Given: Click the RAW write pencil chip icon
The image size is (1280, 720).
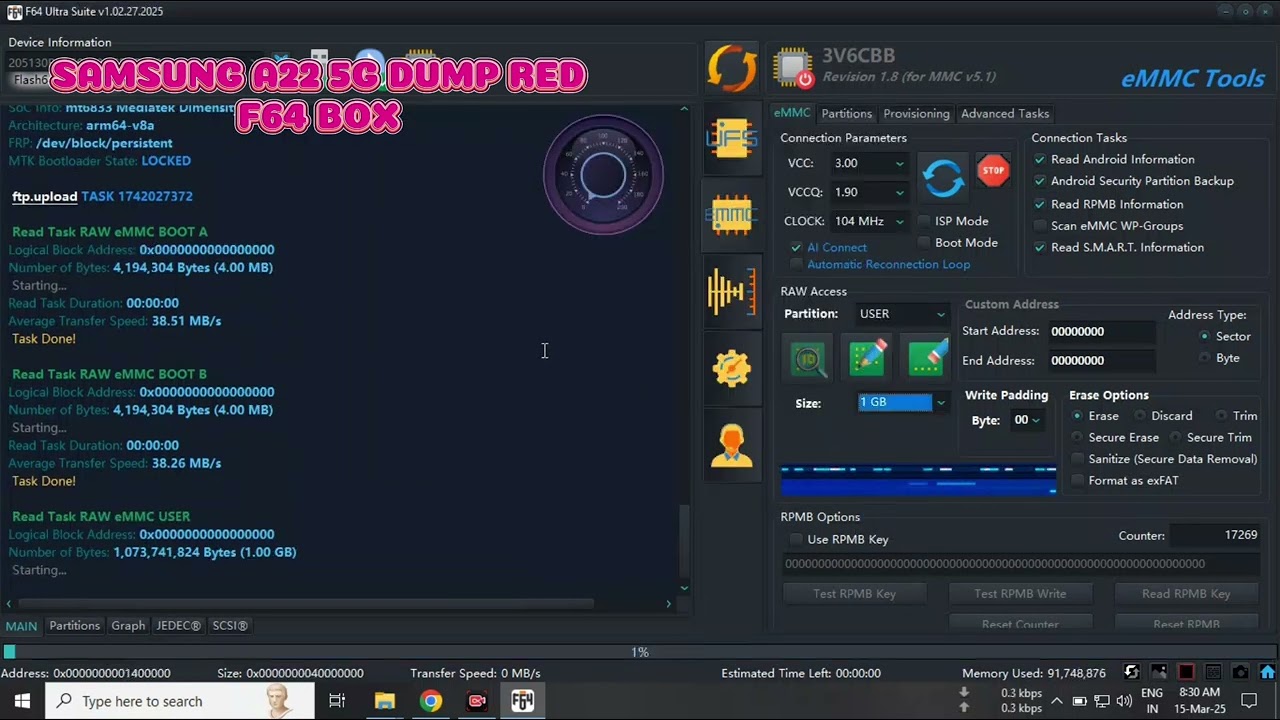Looking at the screenshot, I should [x=867, y=359].
